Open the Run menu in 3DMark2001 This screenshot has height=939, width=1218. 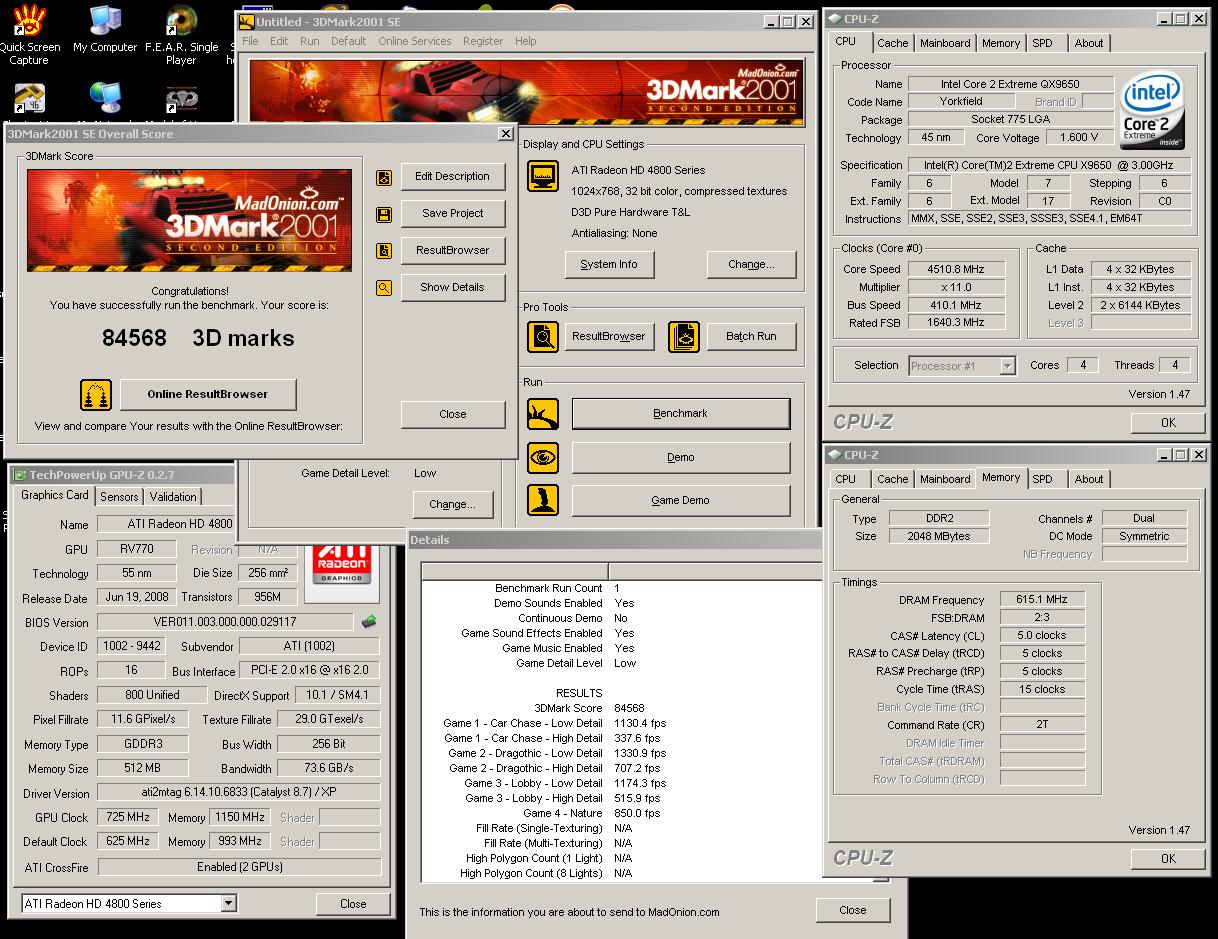coord(310,41)
